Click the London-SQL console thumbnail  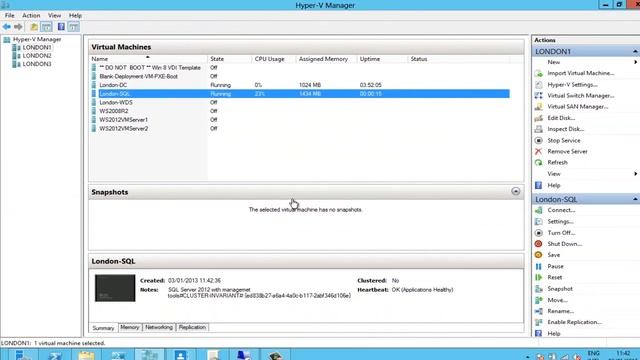click(115, 288)
